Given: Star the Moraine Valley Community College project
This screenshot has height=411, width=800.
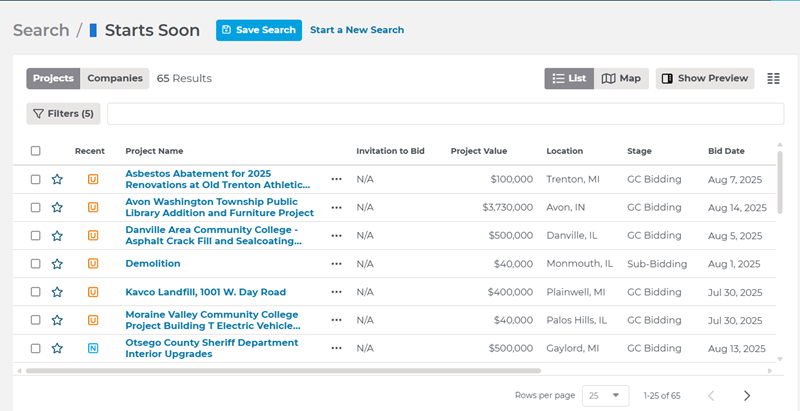Looking at the screenshot, I should (x=57, y=320).
